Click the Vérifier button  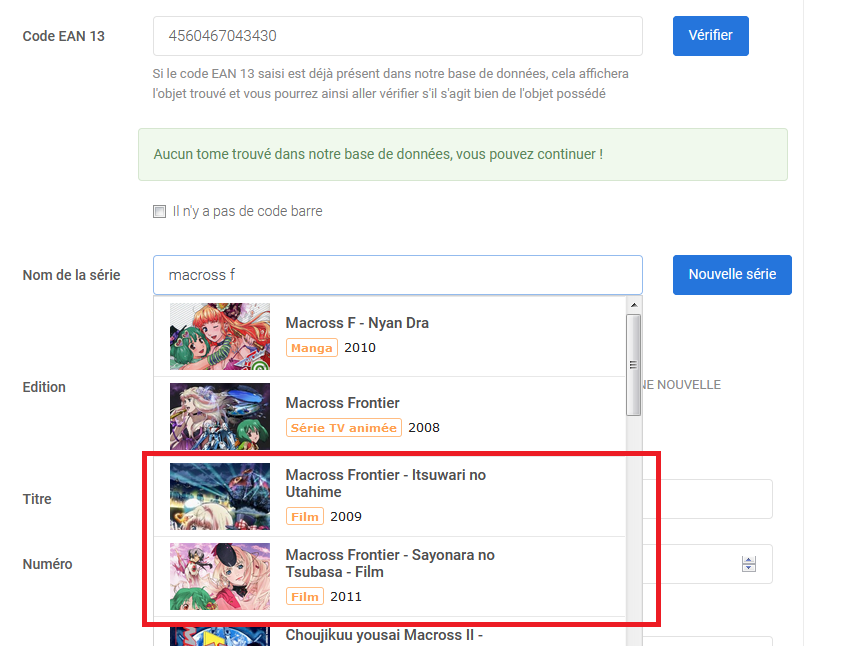[711, 36]
